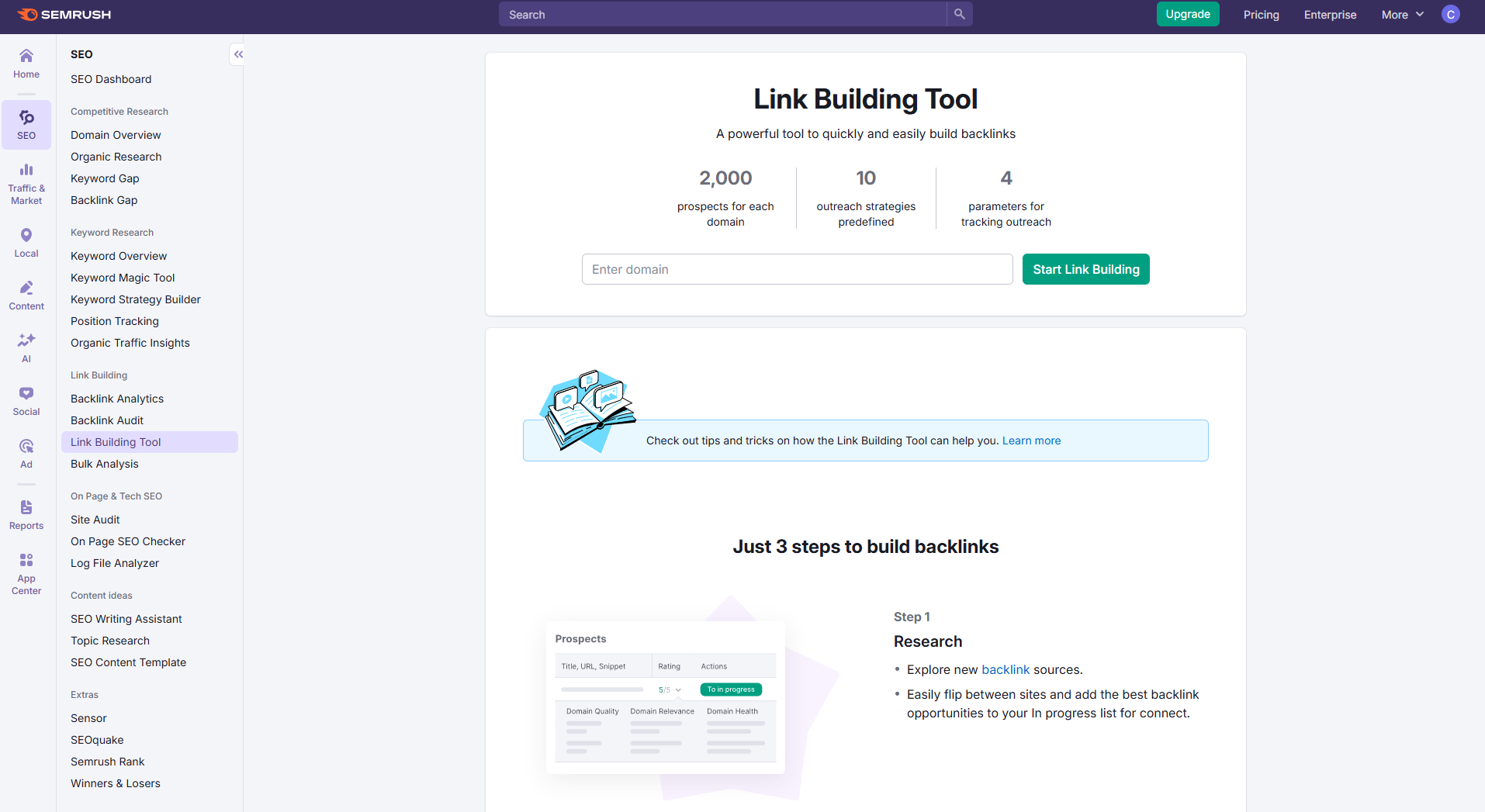Open Site Audit
The image size is (1485, 812).
tap(95, 520)
